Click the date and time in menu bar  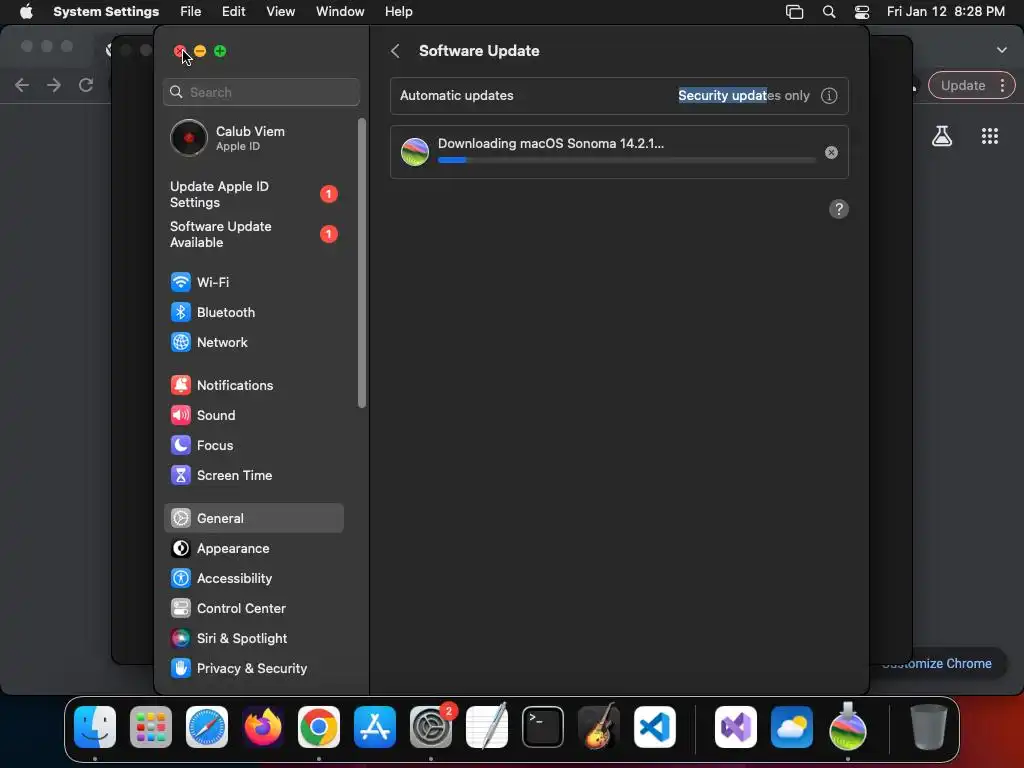click(x=946, y=12)
